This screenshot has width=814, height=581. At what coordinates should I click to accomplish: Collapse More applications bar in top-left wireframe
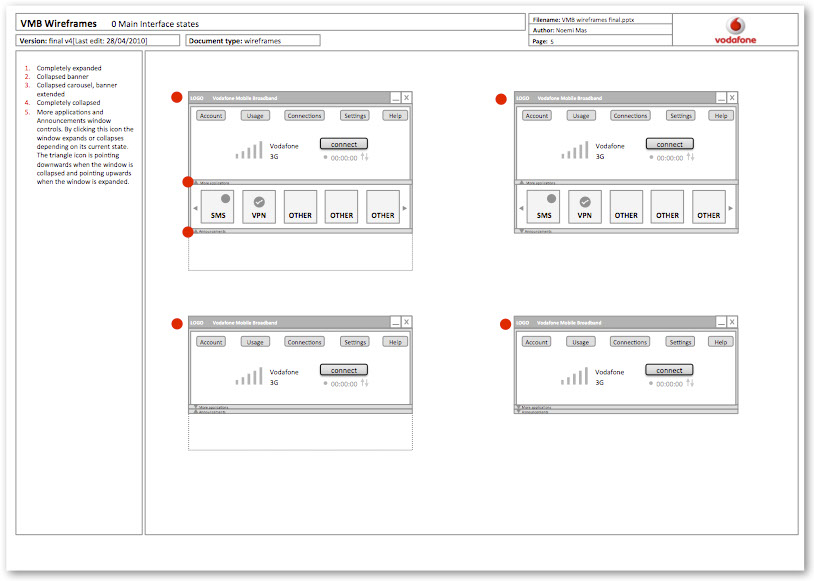196,182
